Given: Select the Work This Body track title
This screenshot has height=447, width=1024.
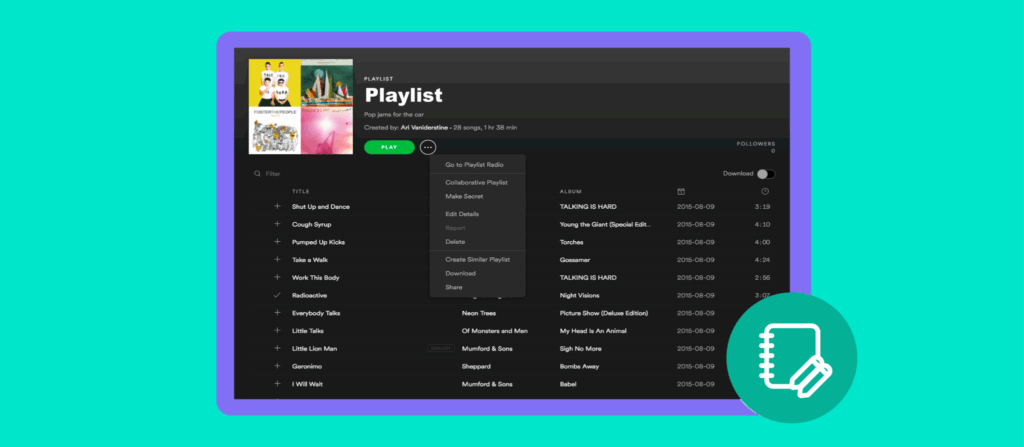Looking at the screenshot, I should [x=315, y=277].
